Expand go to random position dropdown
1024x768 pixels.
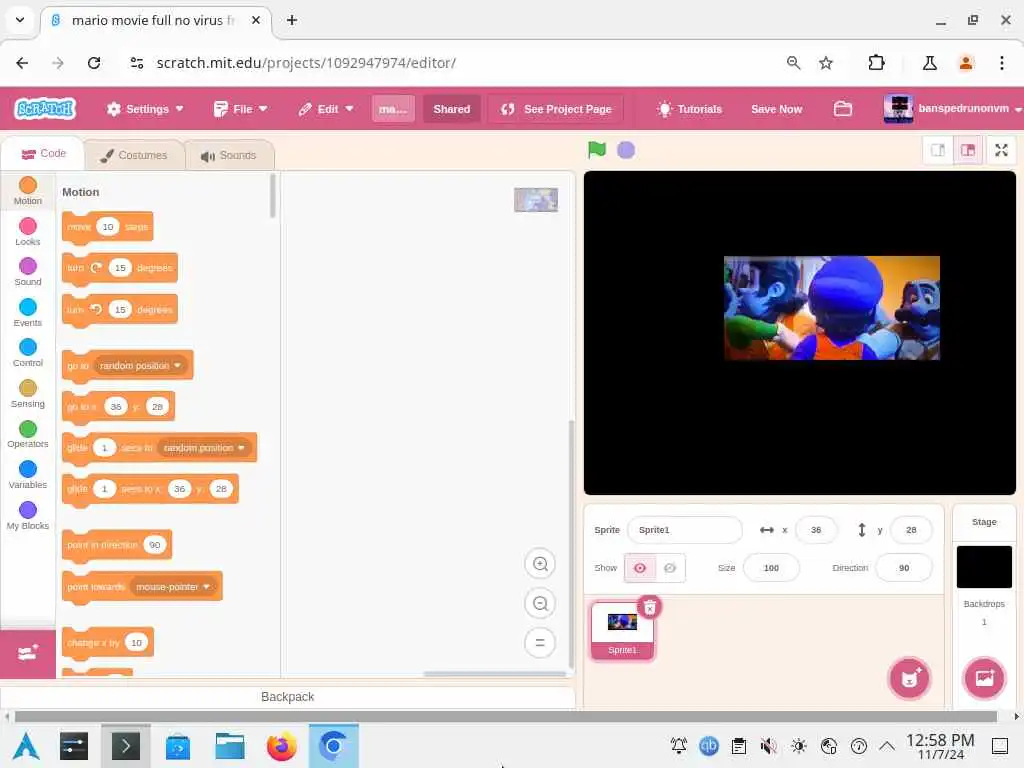140,365
